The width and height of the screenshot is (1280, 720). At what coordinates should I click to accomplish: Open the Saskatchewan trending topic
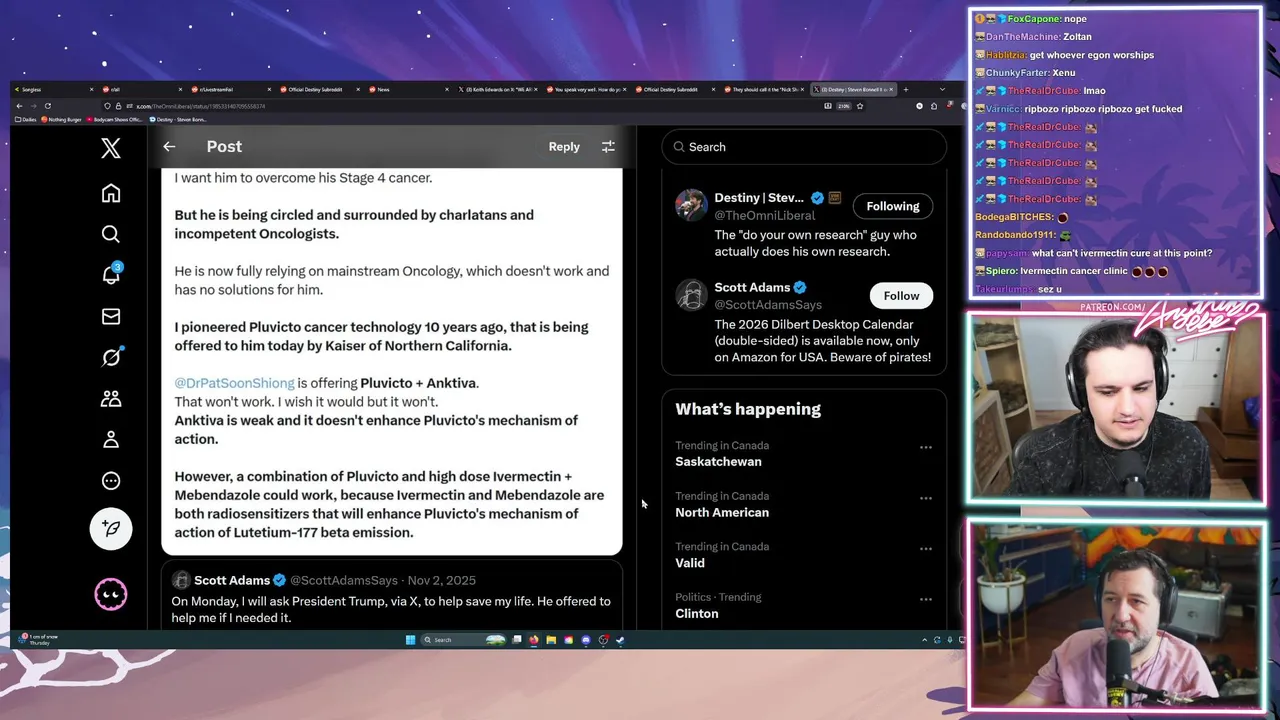point(718,462)
